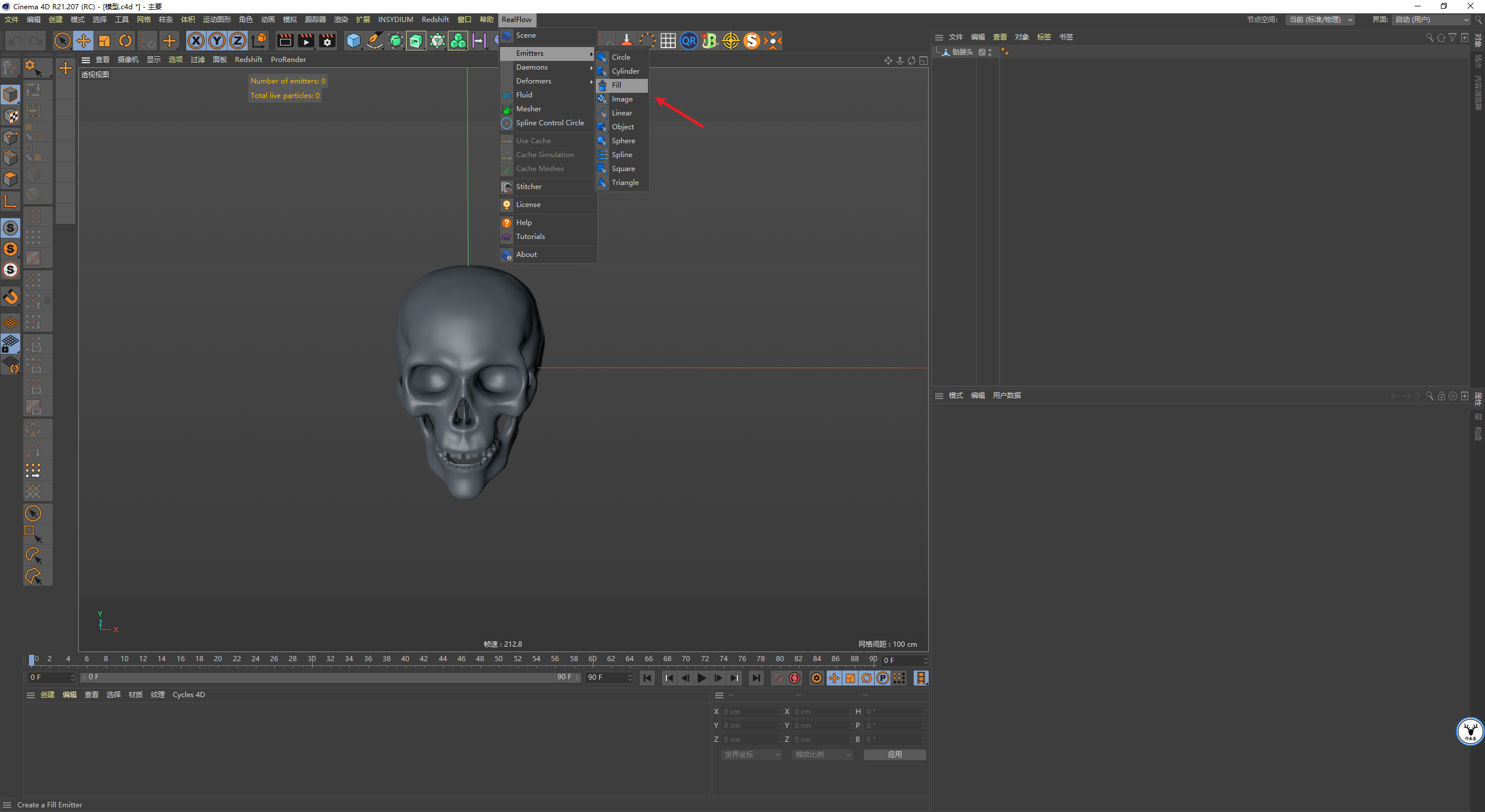Click the X position input field

751,712
